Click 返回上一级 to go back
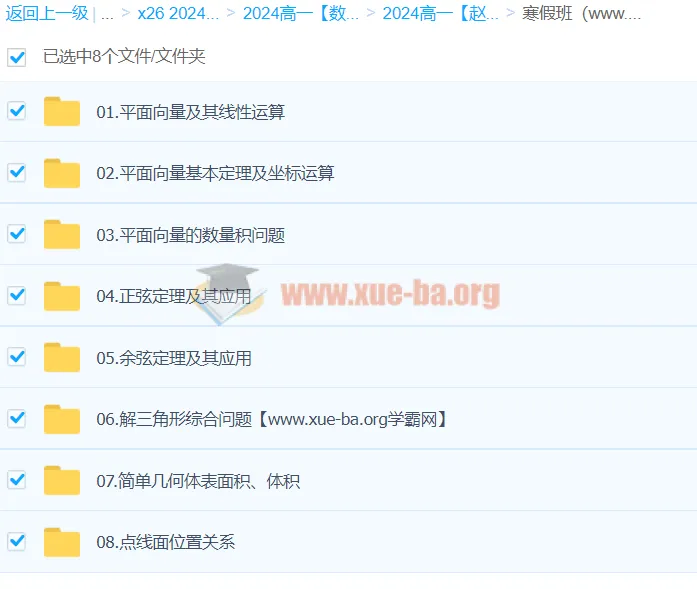The height and width of the screenshot is (589, 697). coord(46,14)
